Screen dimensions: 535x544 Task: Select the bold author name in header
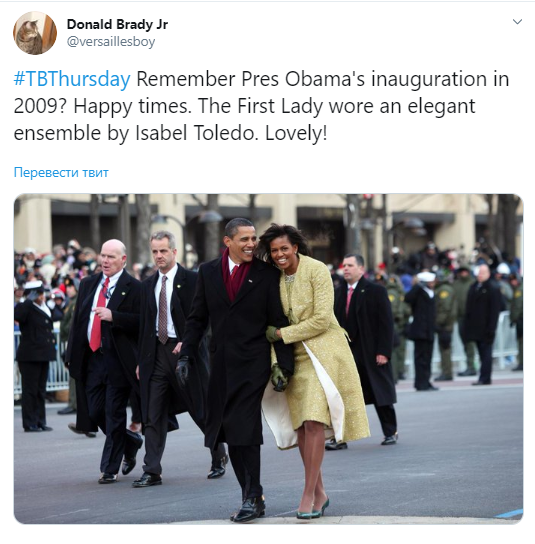117,24
